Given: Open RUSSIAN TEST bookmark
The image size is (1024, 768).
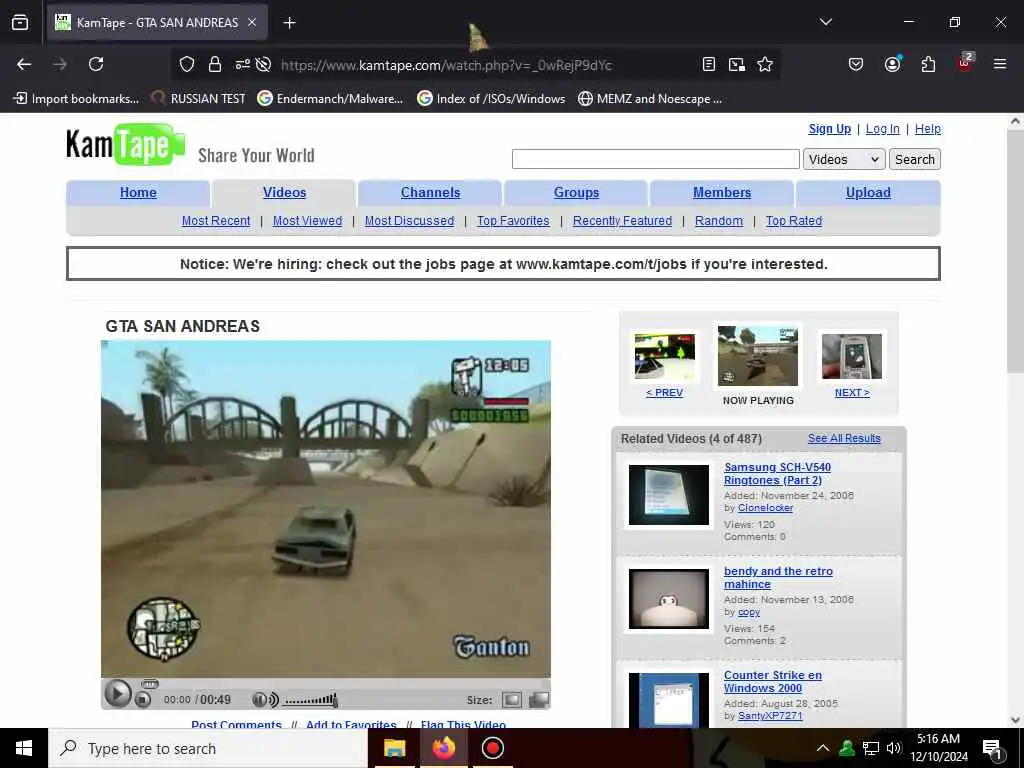Looking at the screenshot, I should coord(199,99).
